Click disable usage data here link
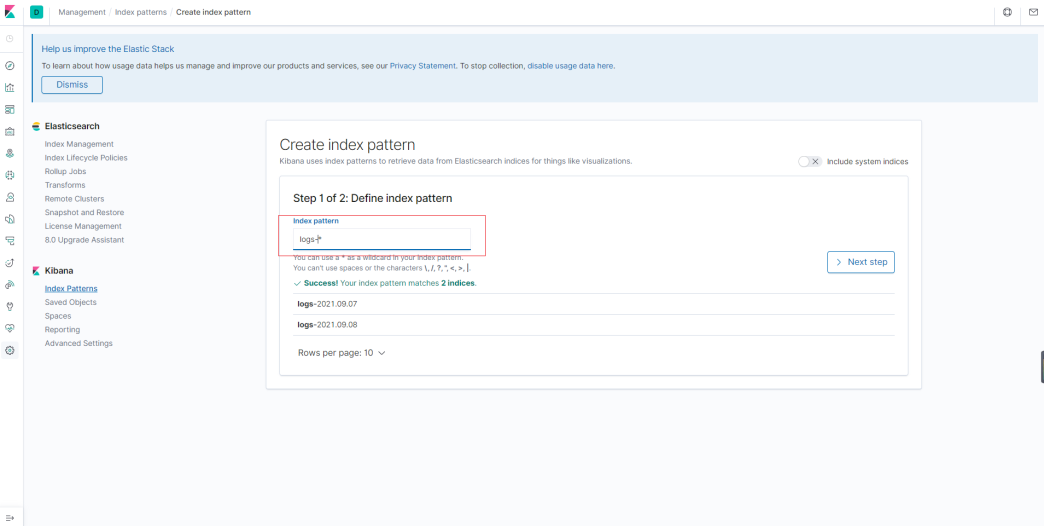 571,66
